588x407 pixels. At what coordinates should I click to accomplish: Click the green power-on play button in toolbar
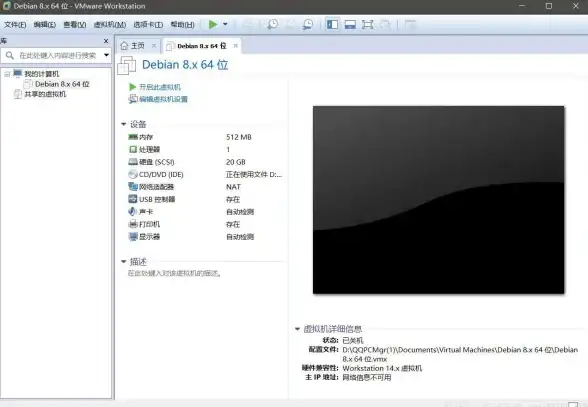213,24
